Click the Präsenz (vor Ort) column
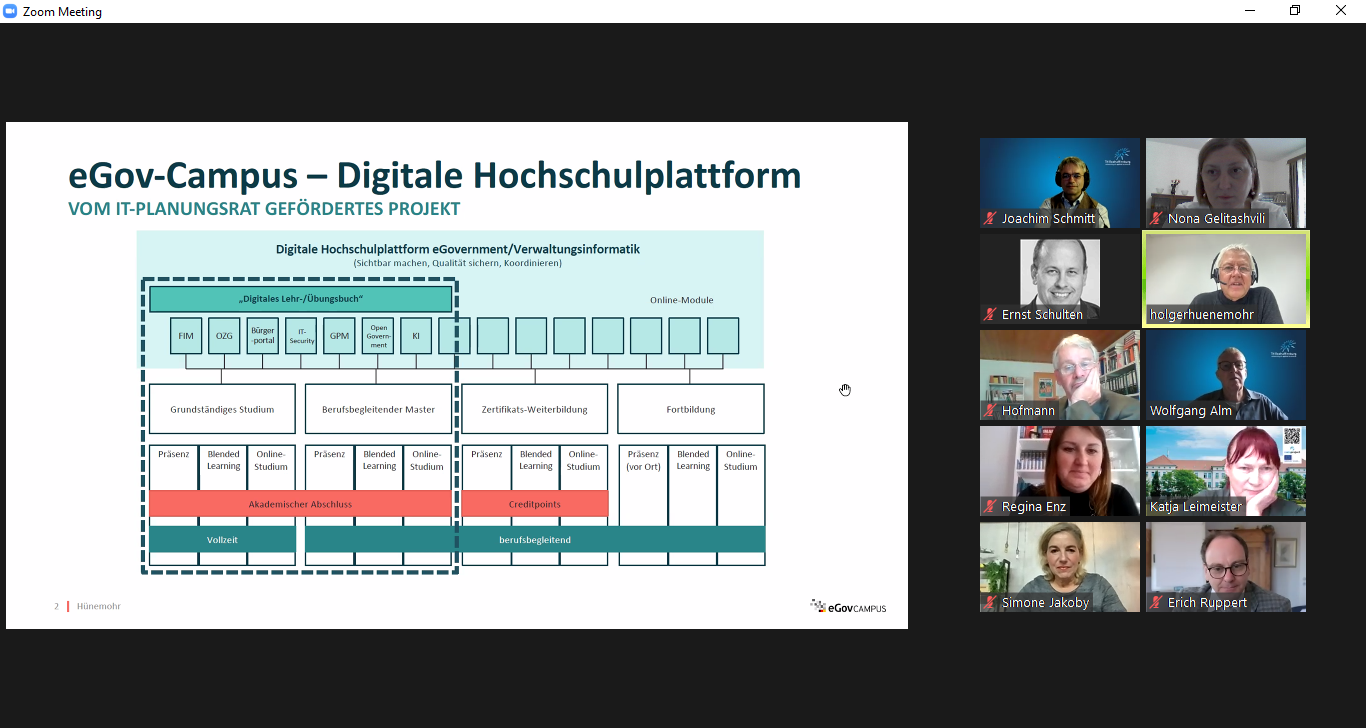Viewport: 1366px width, 728px height. tap(643, 505)
